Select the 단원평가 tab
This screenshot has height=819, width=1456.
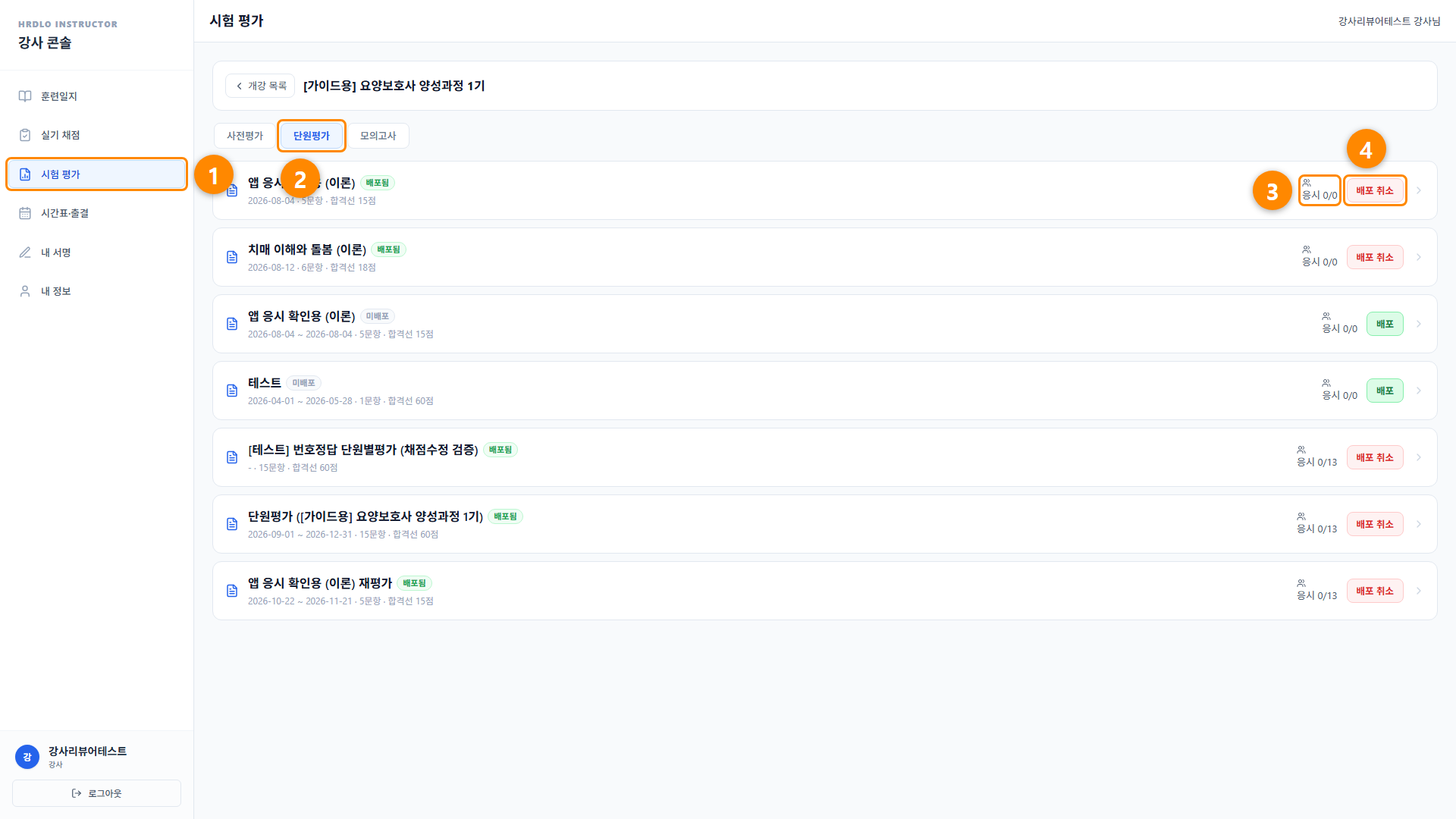[x=312, y=136]
